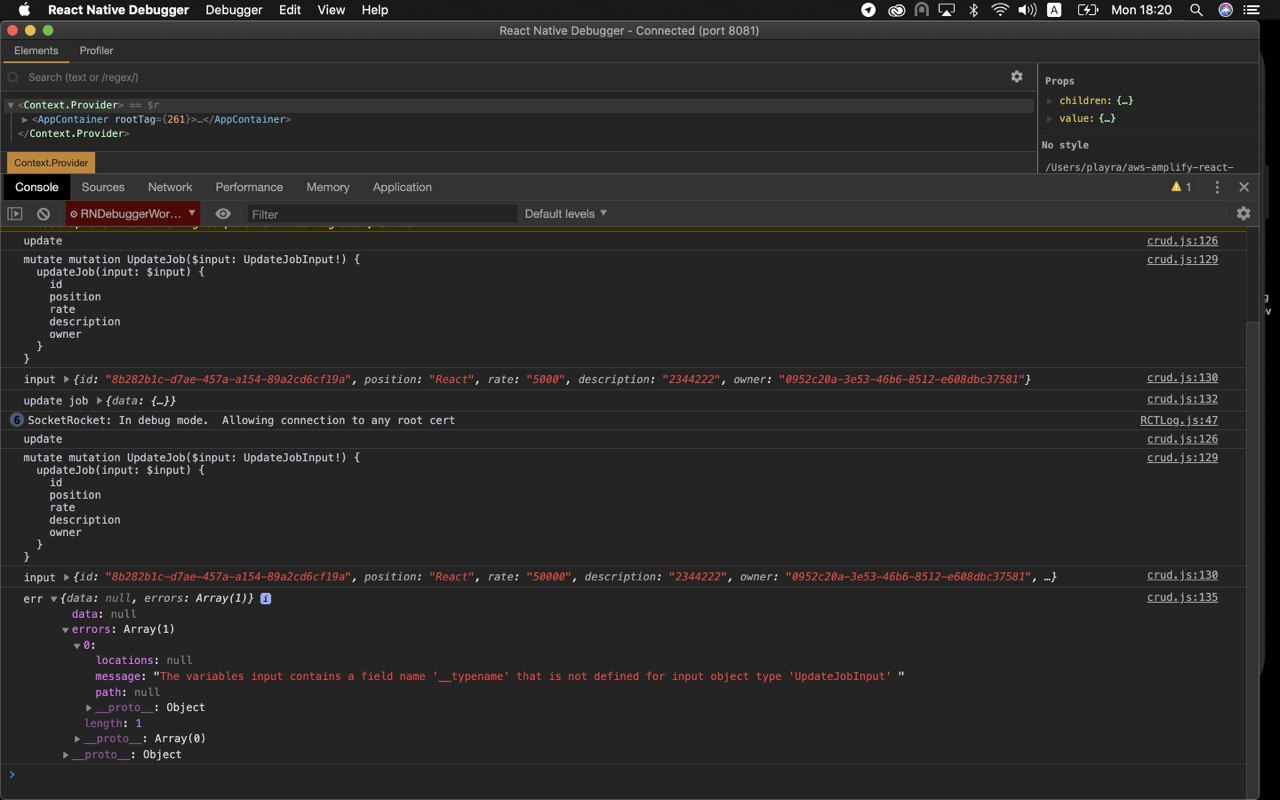This screenshot has height=800, width=1280.
Task: Open the View menu
Action: [x=331, y=10]
